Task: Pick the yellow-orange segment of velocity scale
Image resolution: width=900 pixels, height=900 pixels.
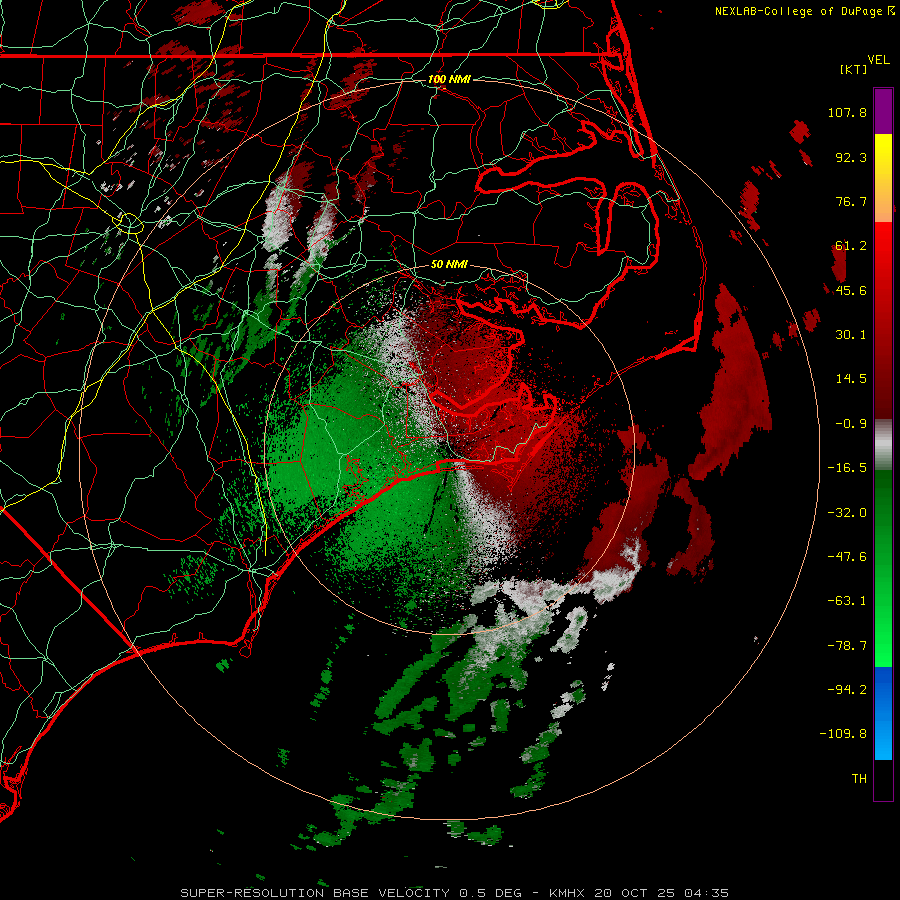Action: point(883,178)
